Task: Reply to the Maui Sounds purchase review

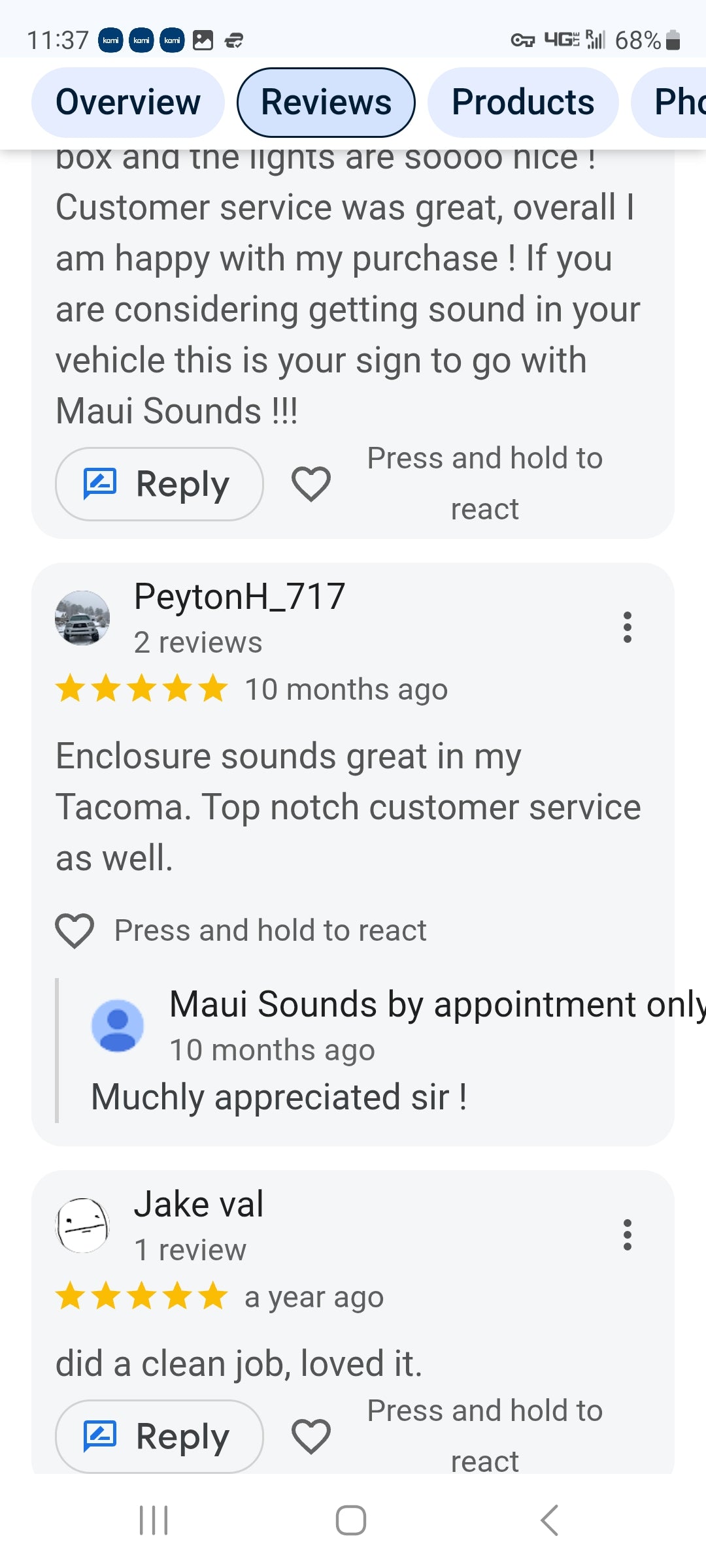Action: [160, 484]
